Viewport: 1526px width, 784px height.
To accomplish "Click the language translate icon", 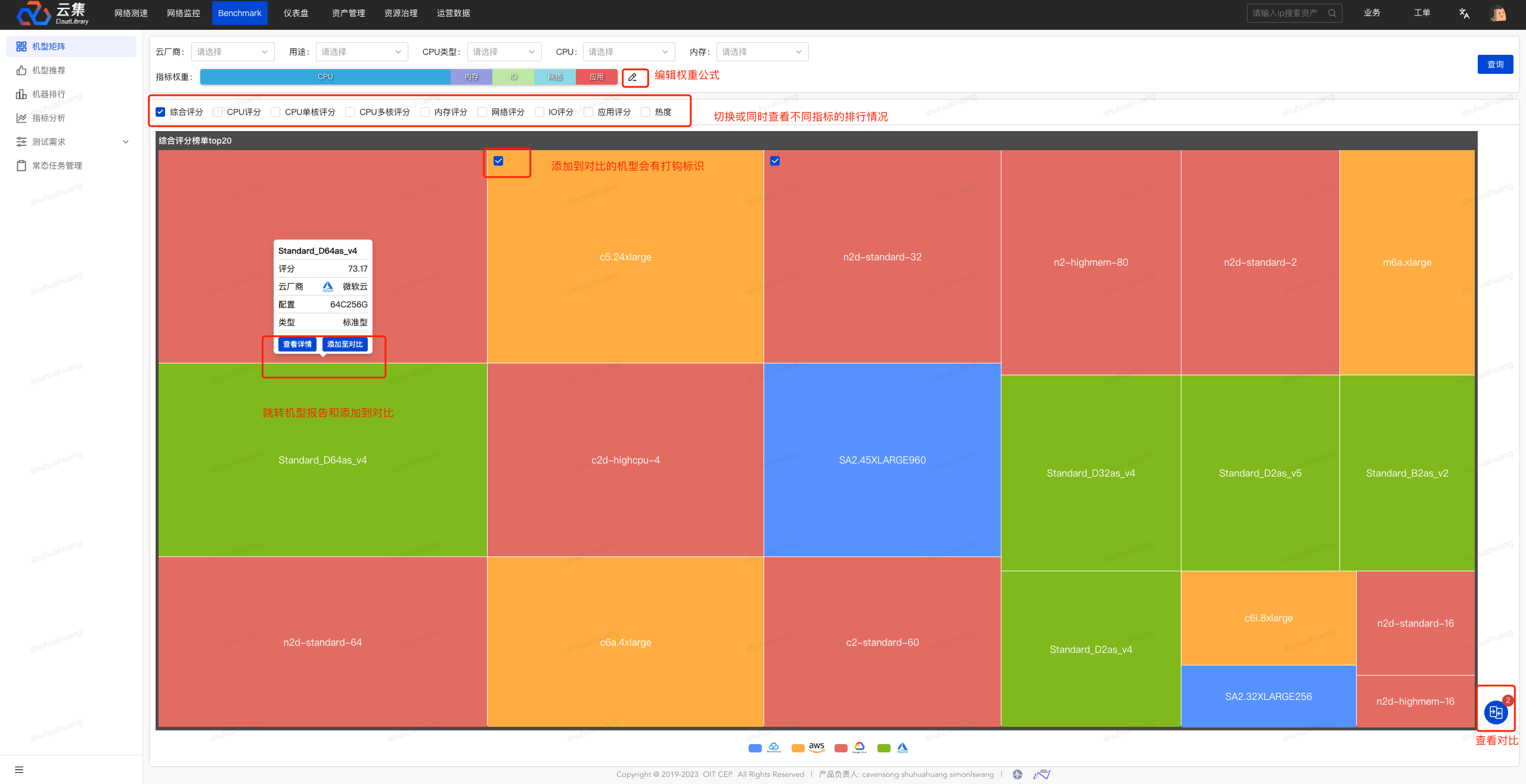I will pyautogui.click(x=1464, y=13).
